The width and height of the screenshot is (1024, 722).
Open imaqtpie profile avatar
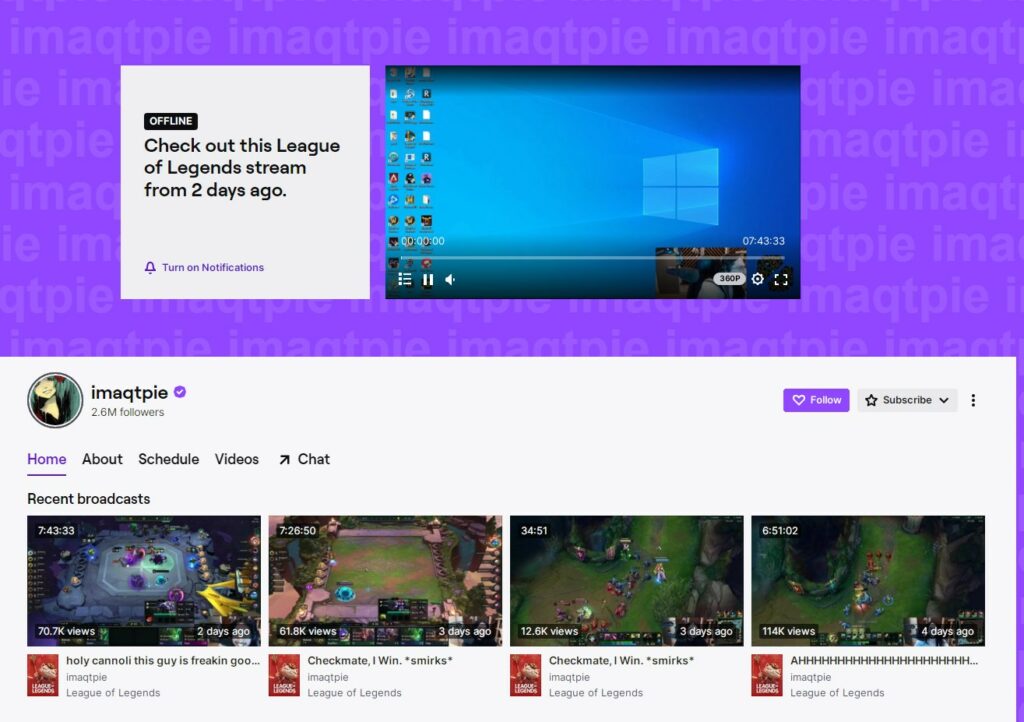[55, 400]
